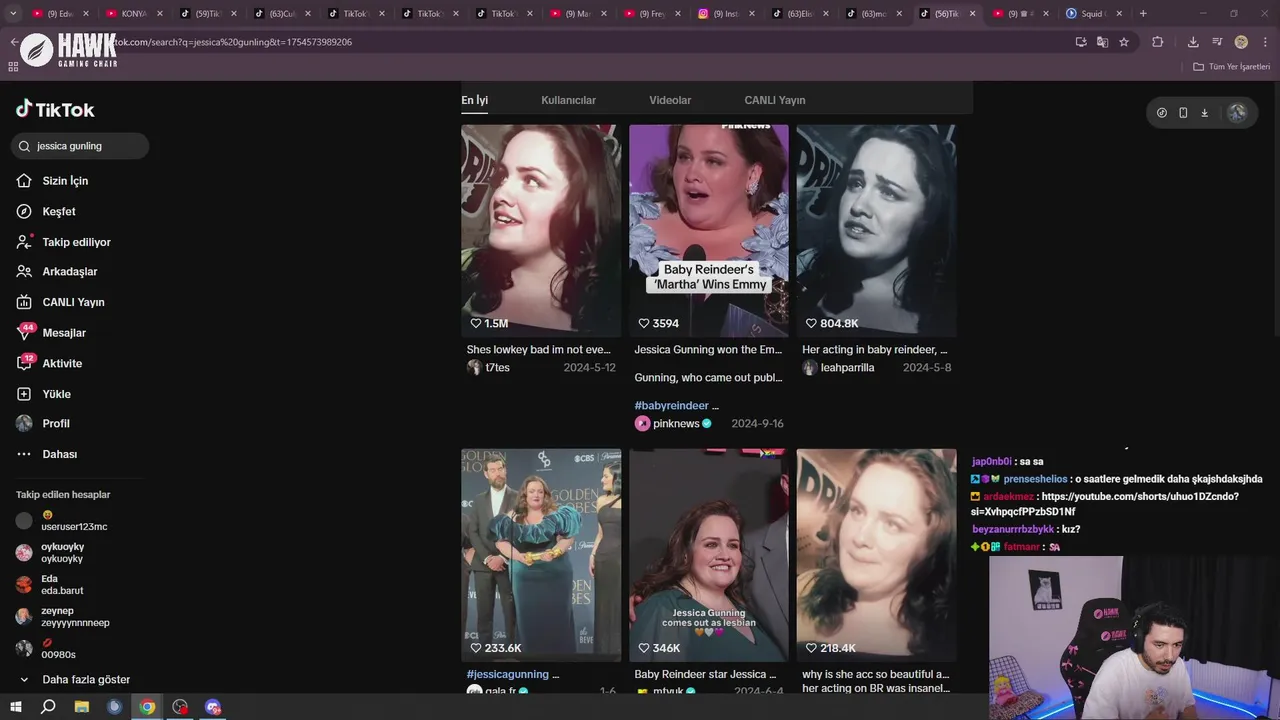The height and width of the screenshot is (720, 1280).
Task: Click CANLI Yayın live icon in sidebar
Action: [x=24, y=302]
